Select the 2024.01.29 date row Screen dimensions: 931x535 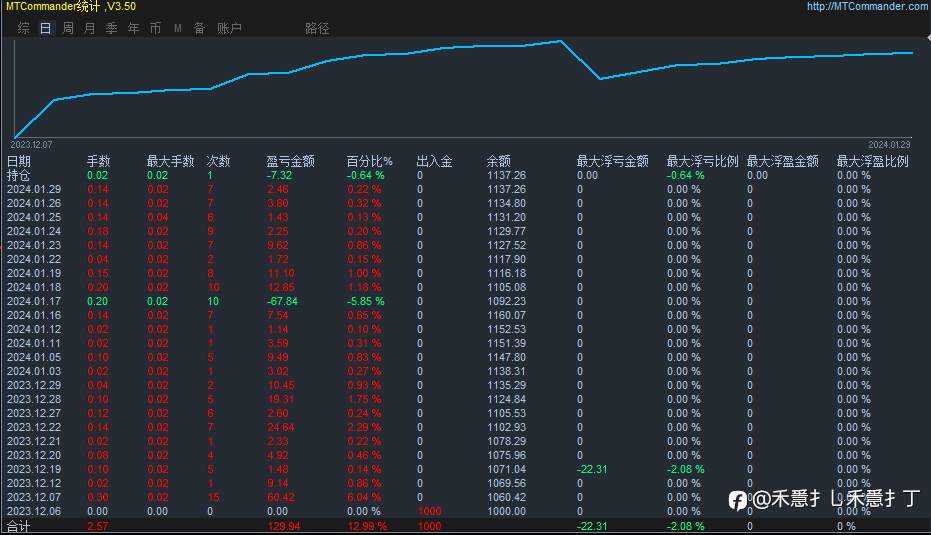pyautogui.click(x=34, y=189)
